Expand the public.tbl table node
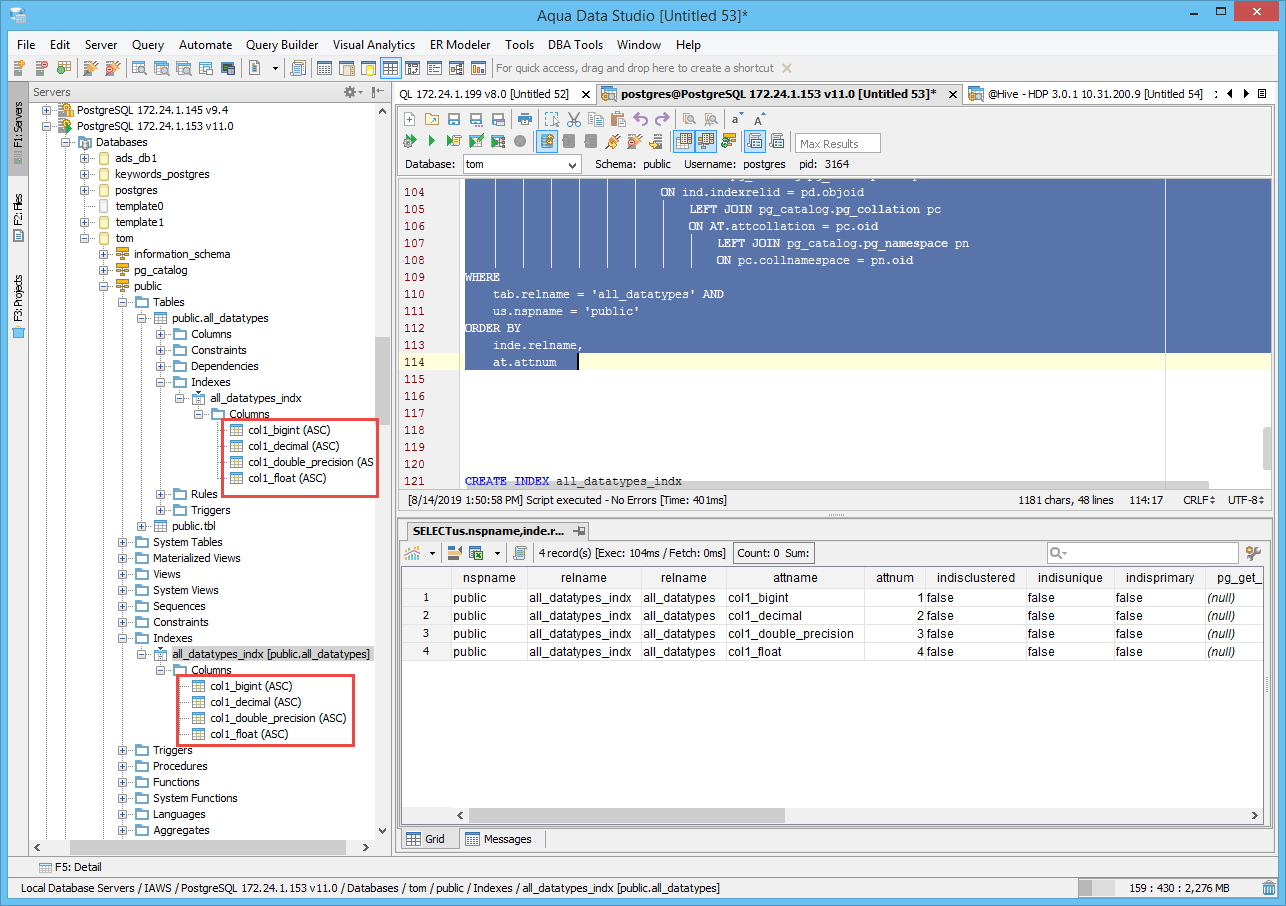Image resolution: width=1286 pixels, height=906 pixels. click(x=141, y=526)
